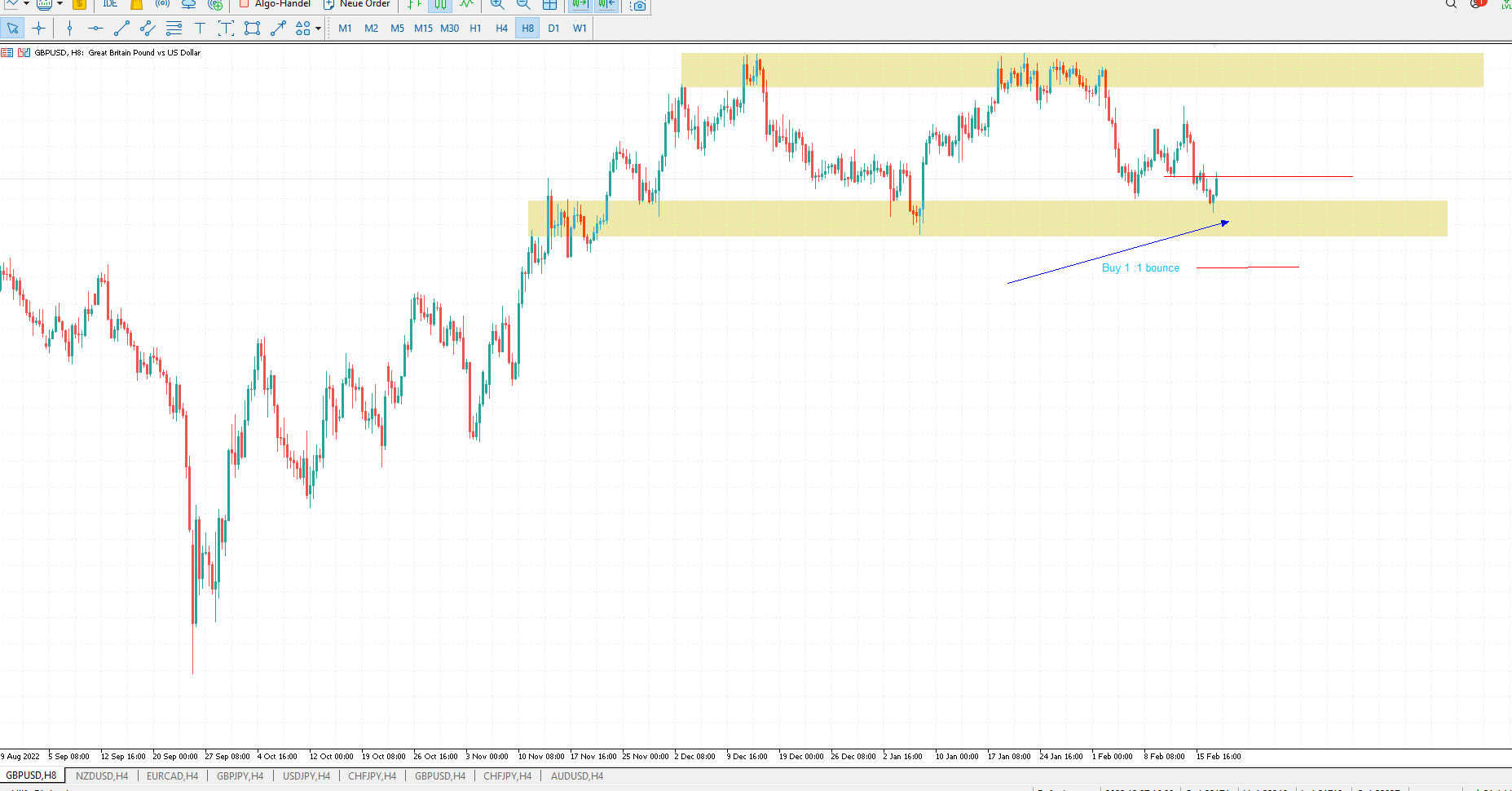Select the equidistant channel tool

click(148, 29)
